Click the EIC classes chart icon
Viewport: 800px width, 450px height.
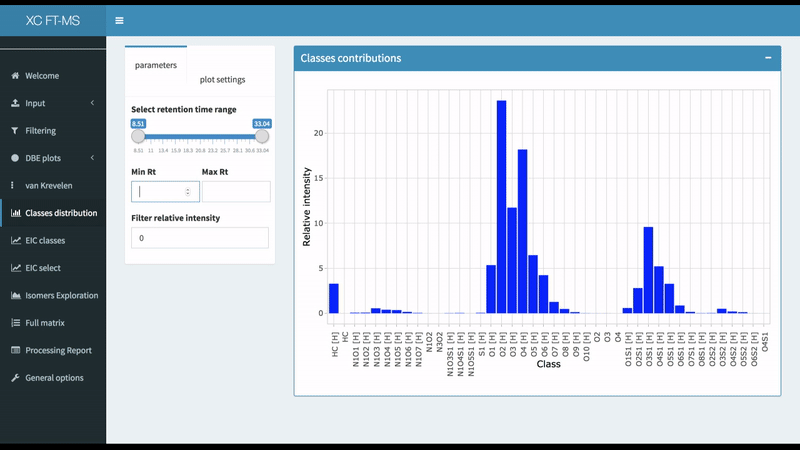coord(15,241)
